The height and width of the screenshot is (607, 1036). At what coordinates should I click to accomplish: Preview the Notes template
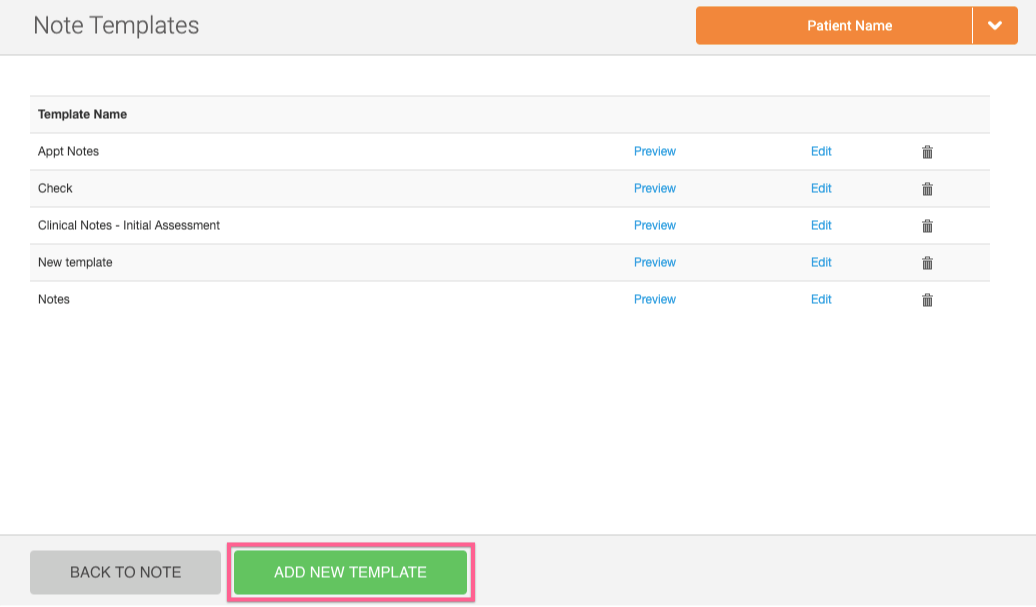(x=655, y=299)
